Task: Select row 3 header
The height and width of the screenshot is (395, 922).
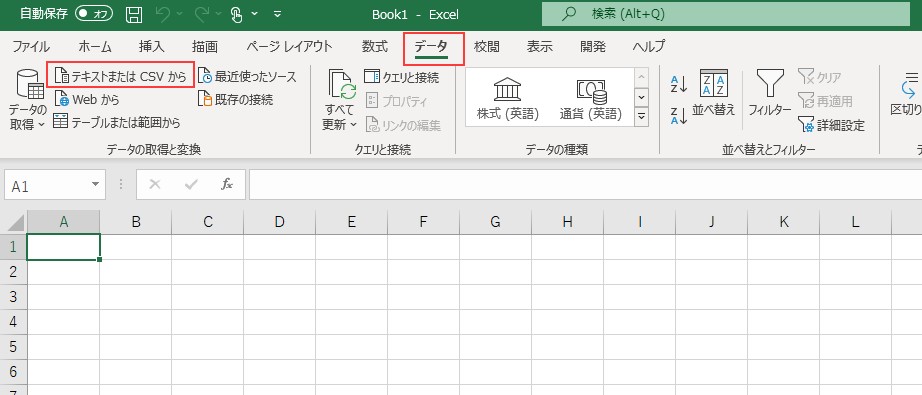Action: point(14,297)
